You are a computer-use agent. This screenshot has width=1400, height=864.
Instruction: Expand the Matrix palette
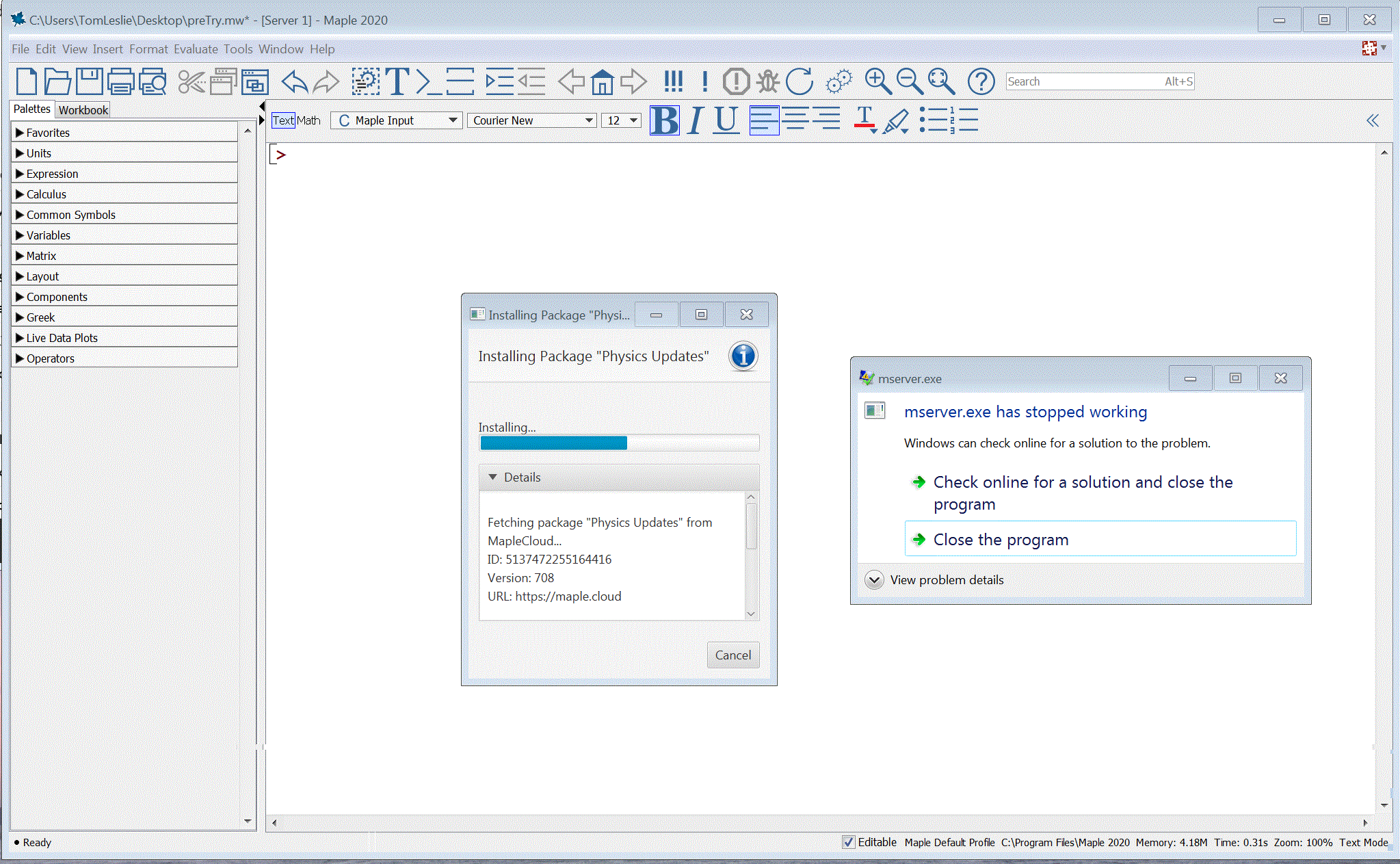point(124,256)
